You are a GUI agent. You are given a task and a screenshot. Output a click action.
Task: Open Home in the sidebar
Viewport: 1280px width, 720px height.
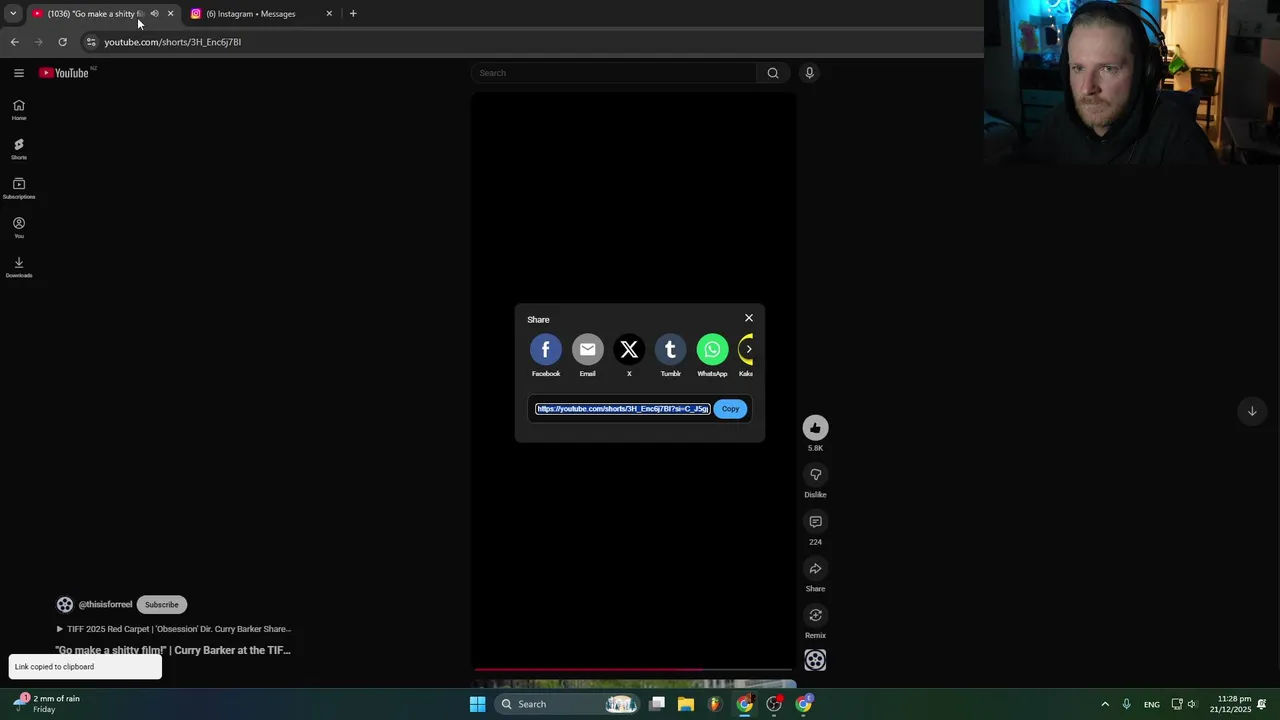click(19, 110)
